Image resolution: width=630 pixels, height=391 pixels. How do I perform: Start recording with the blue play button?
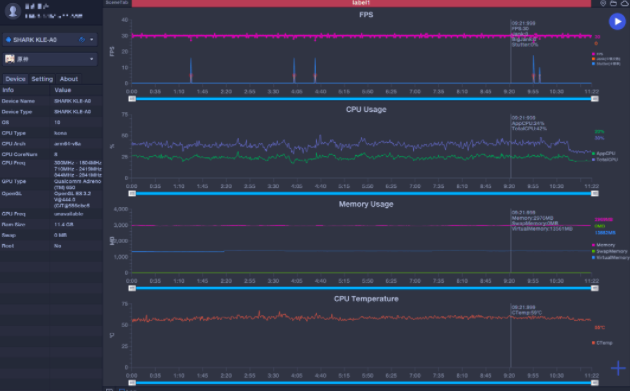617,21
